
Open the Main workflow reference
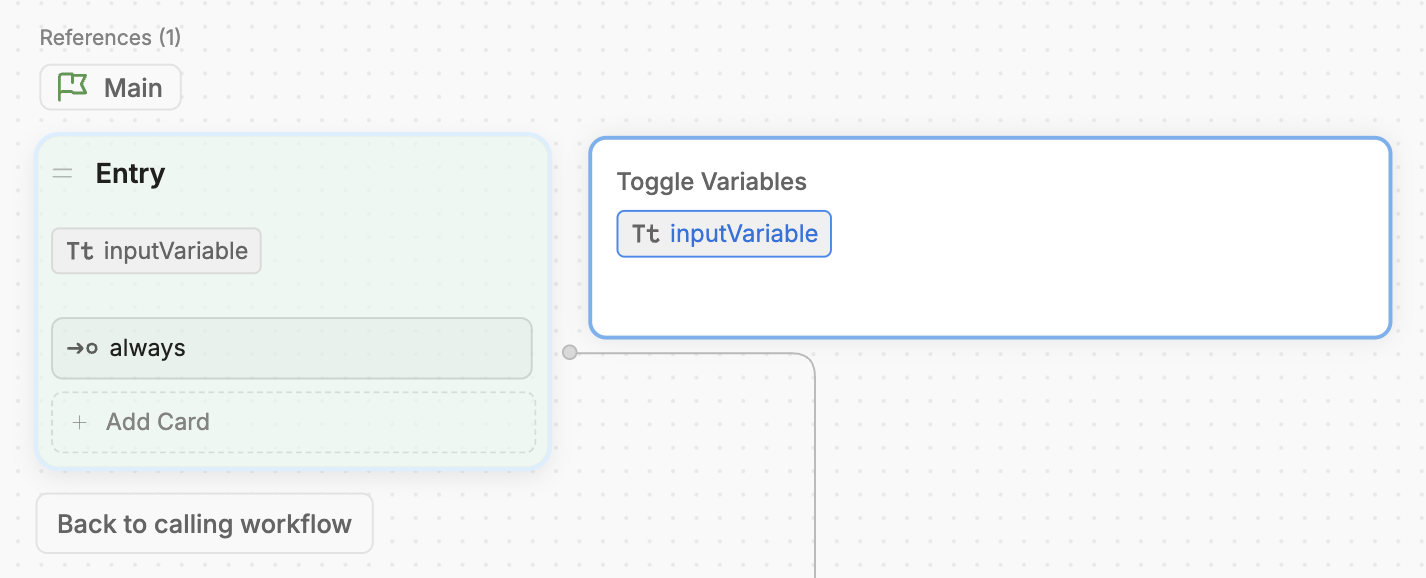[110, 86]
